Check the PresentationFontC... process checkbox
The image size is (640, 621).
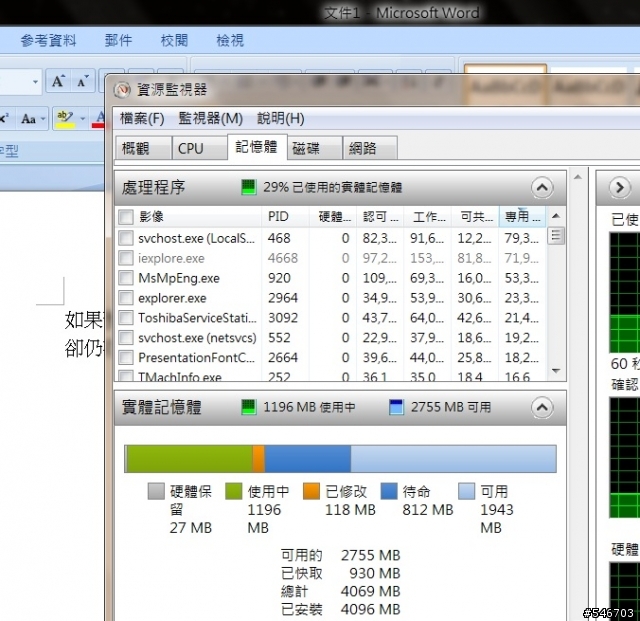coord(126,357)
